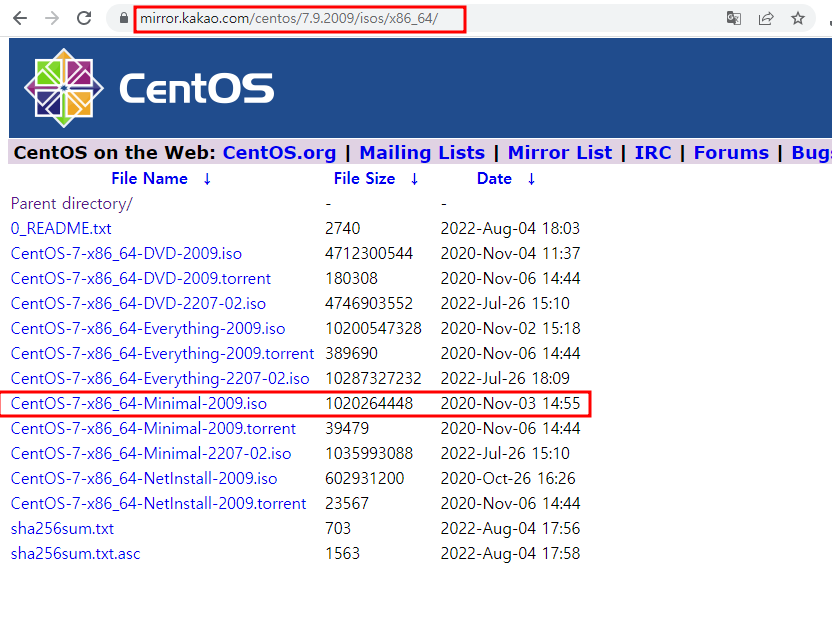This screenshot has width=832, height=624.
Task: Go to Parent directory/
Action: [72, 204]
